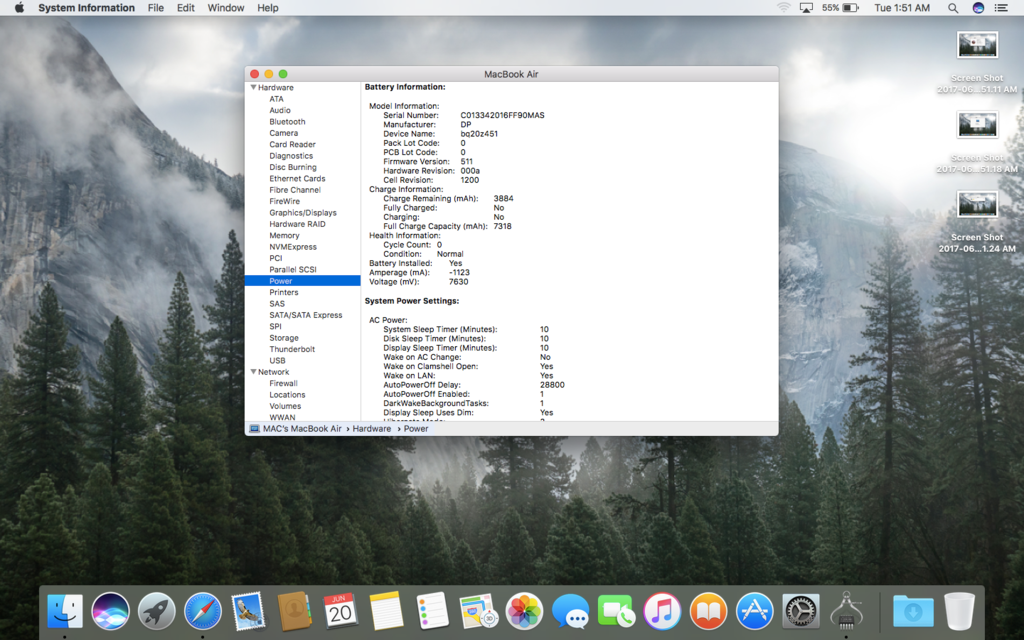1024x640 pixels.
Task: Open Launchpad rocket icon
Action: [156, 612]
